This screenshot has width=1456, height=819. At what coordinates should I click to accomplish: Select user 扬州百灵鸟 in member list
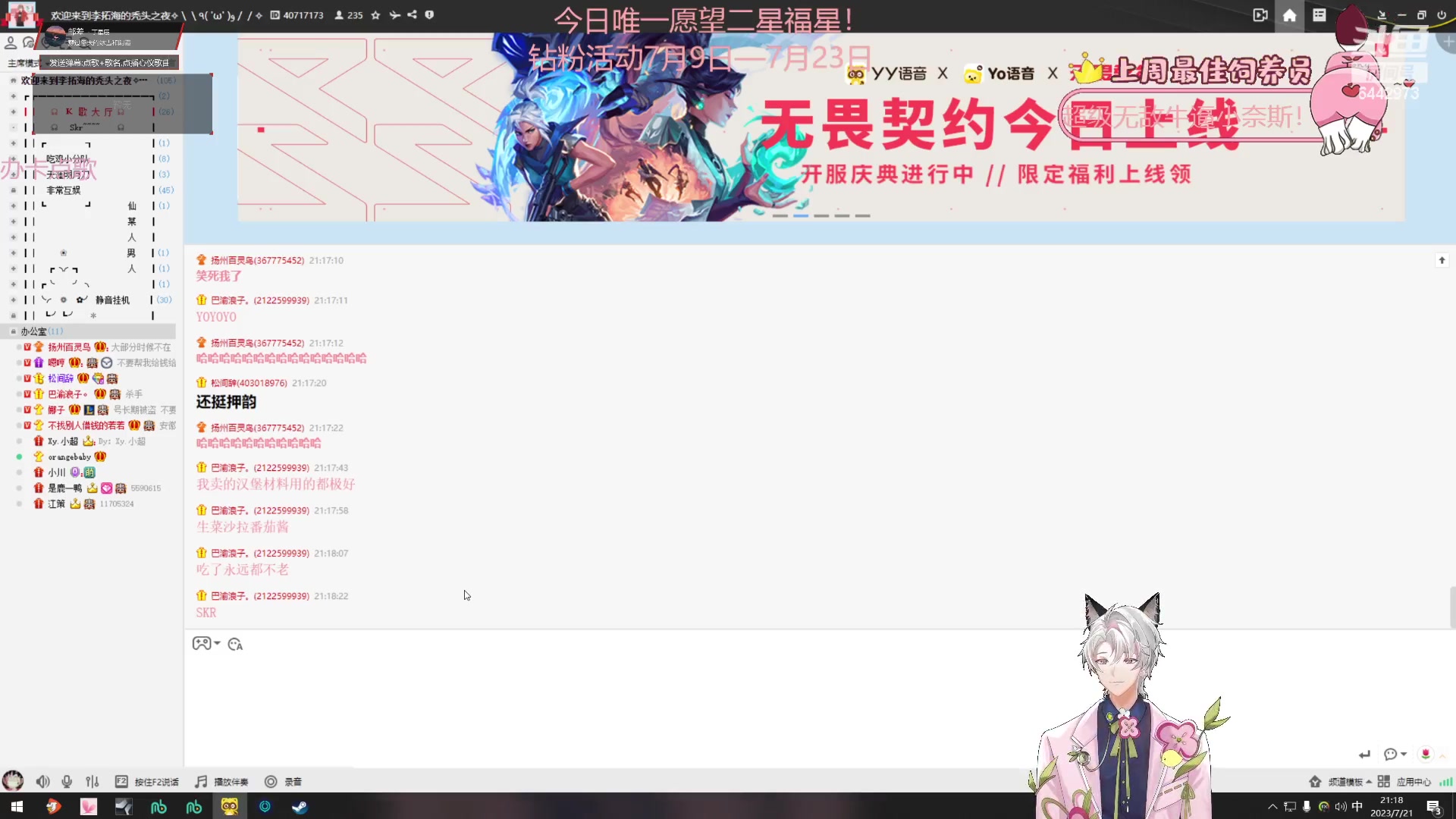coord(69,347)
